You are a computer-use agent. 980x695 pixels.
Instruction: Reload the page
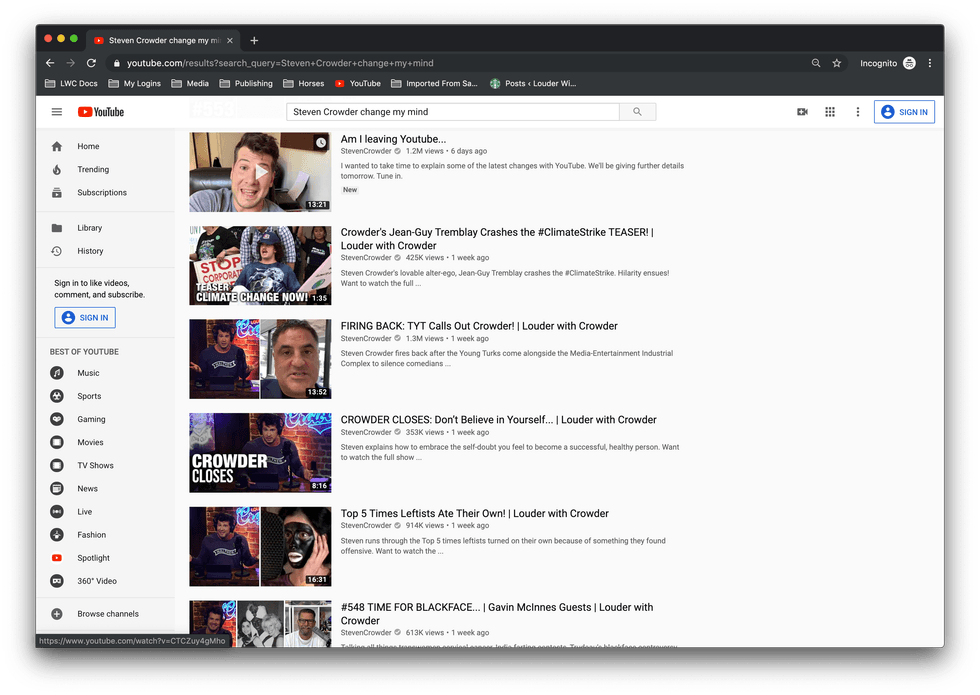[91, 63]
